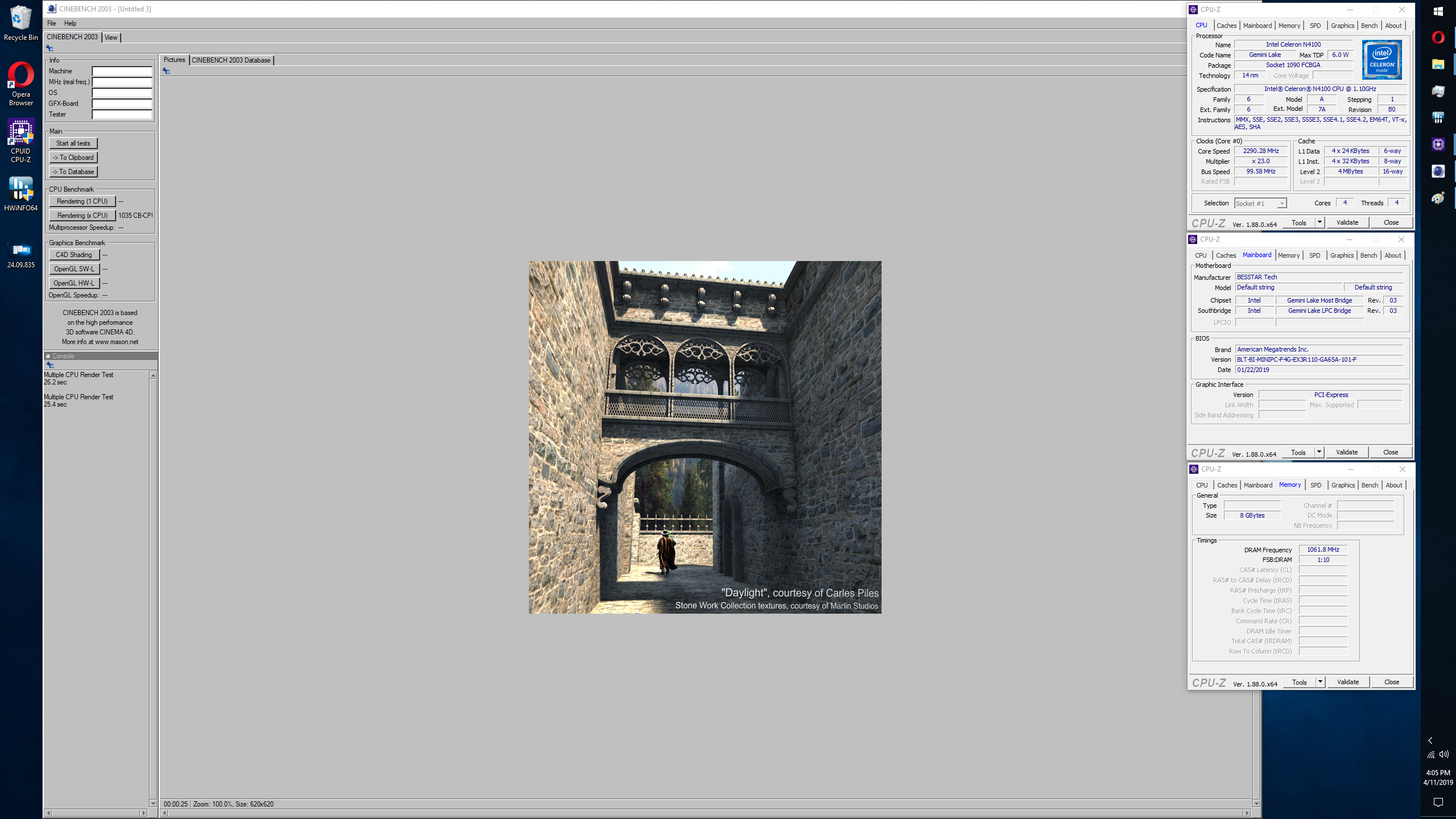The height and width of the screenshot is (819, 1456).
Task: Click picture viewer vertical scrollbar down arrow
Action: pos(1256,804)
